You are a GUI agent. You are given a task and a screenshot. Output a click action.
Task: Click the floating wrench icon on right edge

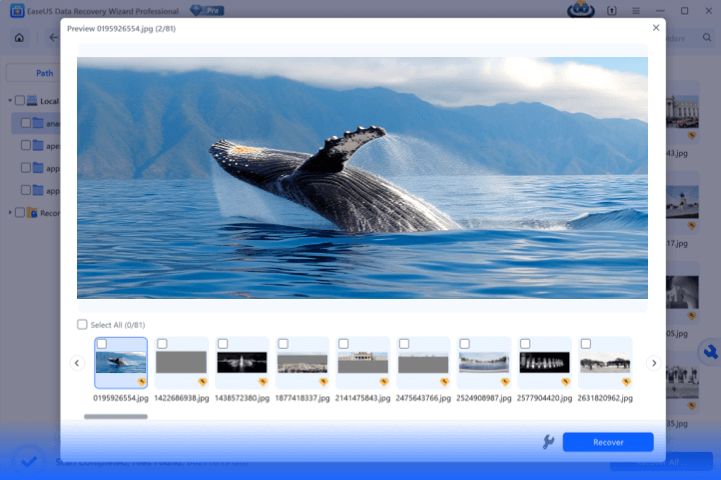point(710,353)
